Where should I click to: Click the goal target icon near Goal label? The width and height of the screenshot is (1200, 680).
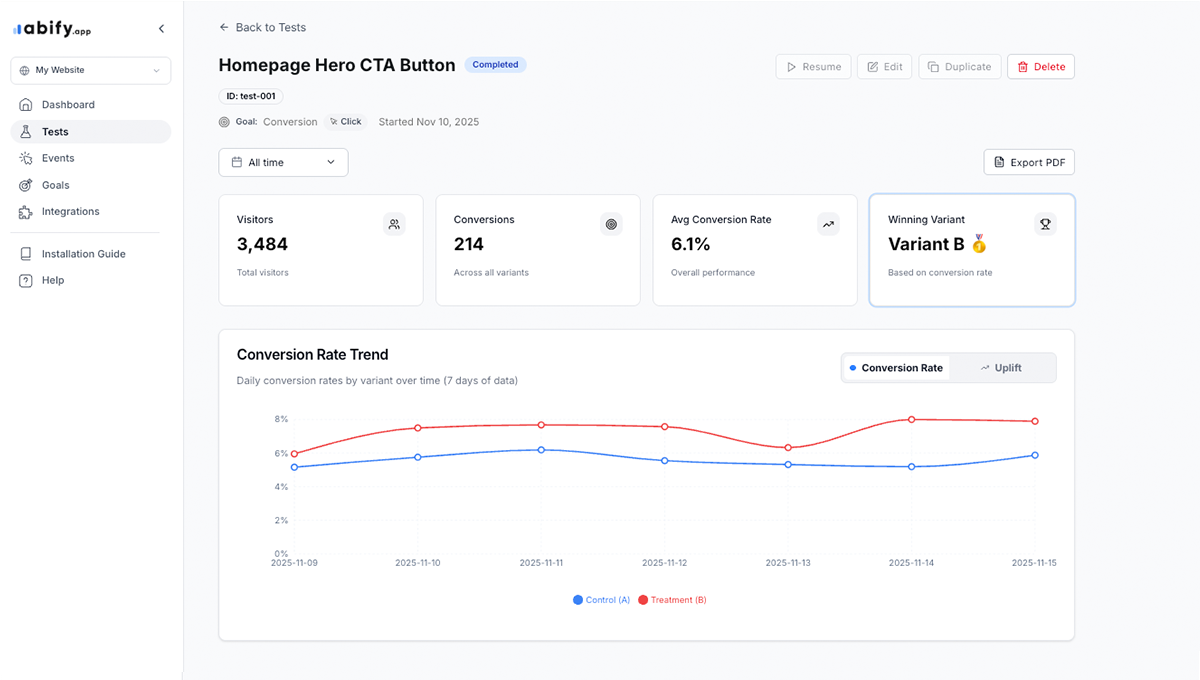click(224, 122)
